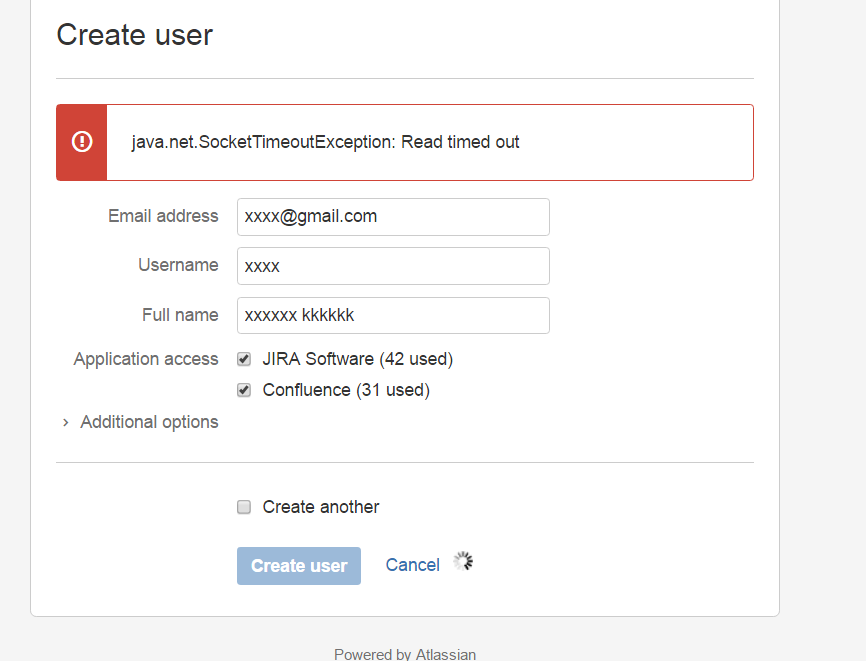Click the Powered by Atlassian footer text

tap(405, 654)
